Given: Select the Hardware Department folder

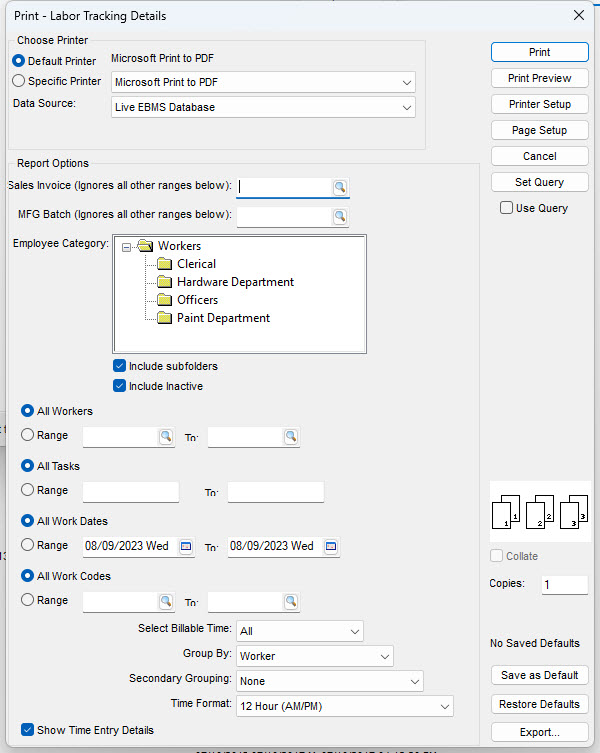Looking at the screenshot, I should 235,282.
